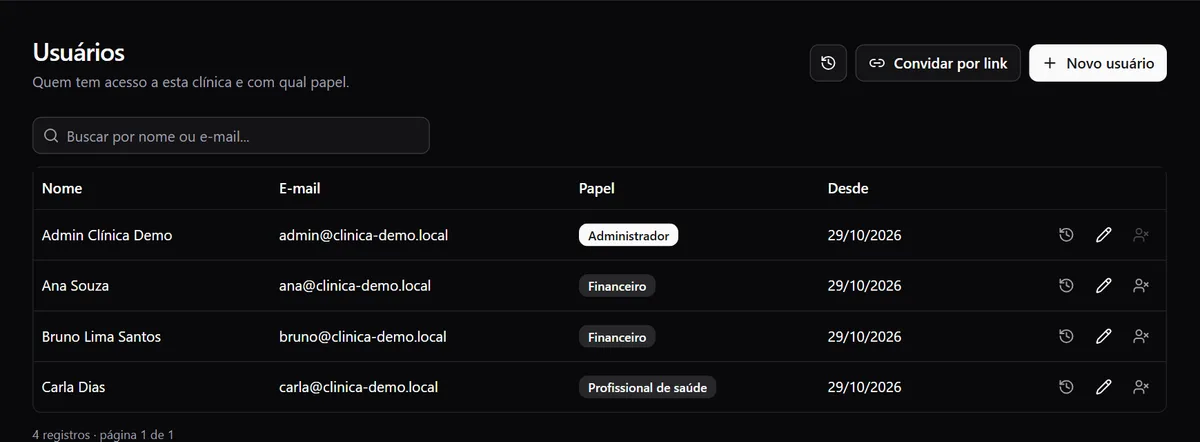The image size is (1200, 442).
Task: Edit Carla Dias with pencil icon
Action: (x=1103, y=386)
